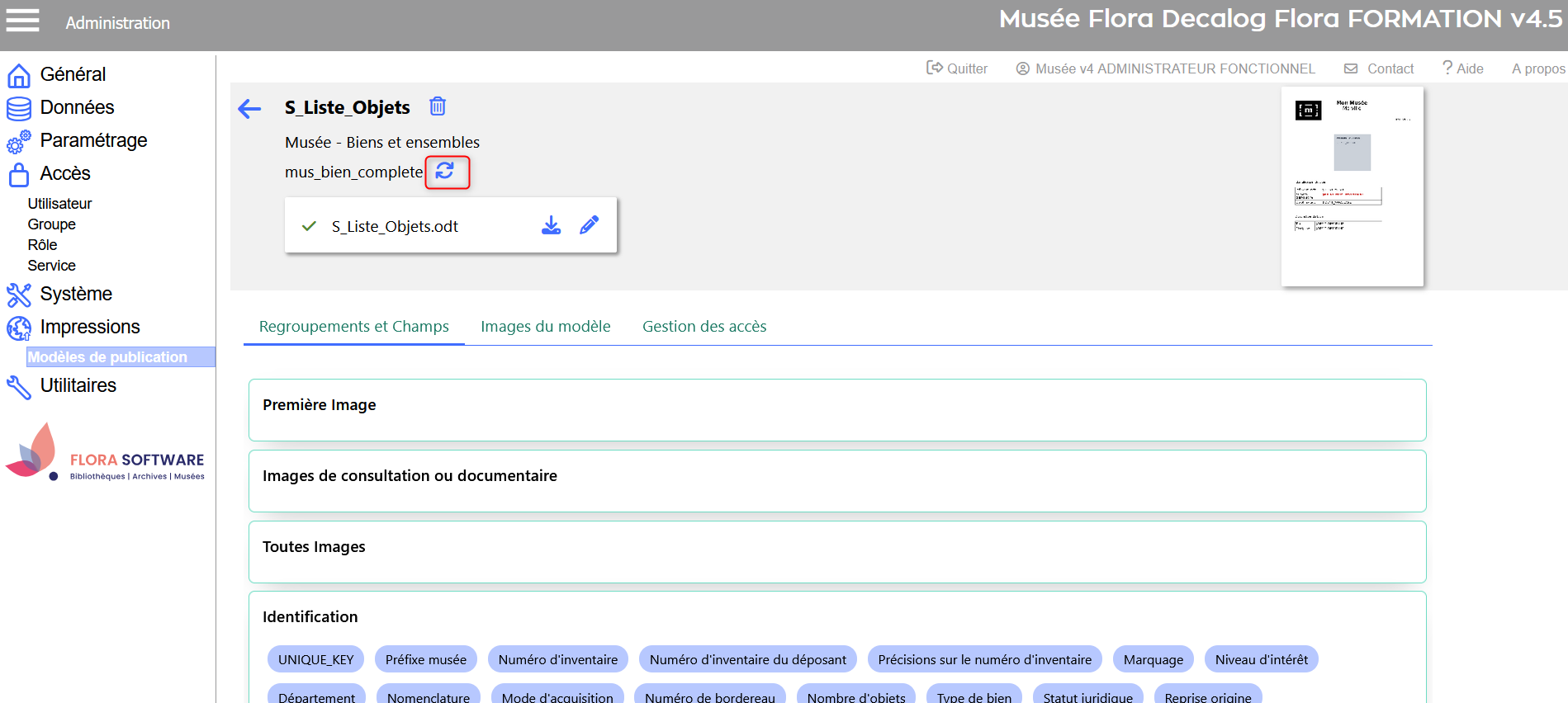This screenshot has height=703, width=1568.
Task: Refresh the mus_bien_complete source
Action: pos(446,171)
